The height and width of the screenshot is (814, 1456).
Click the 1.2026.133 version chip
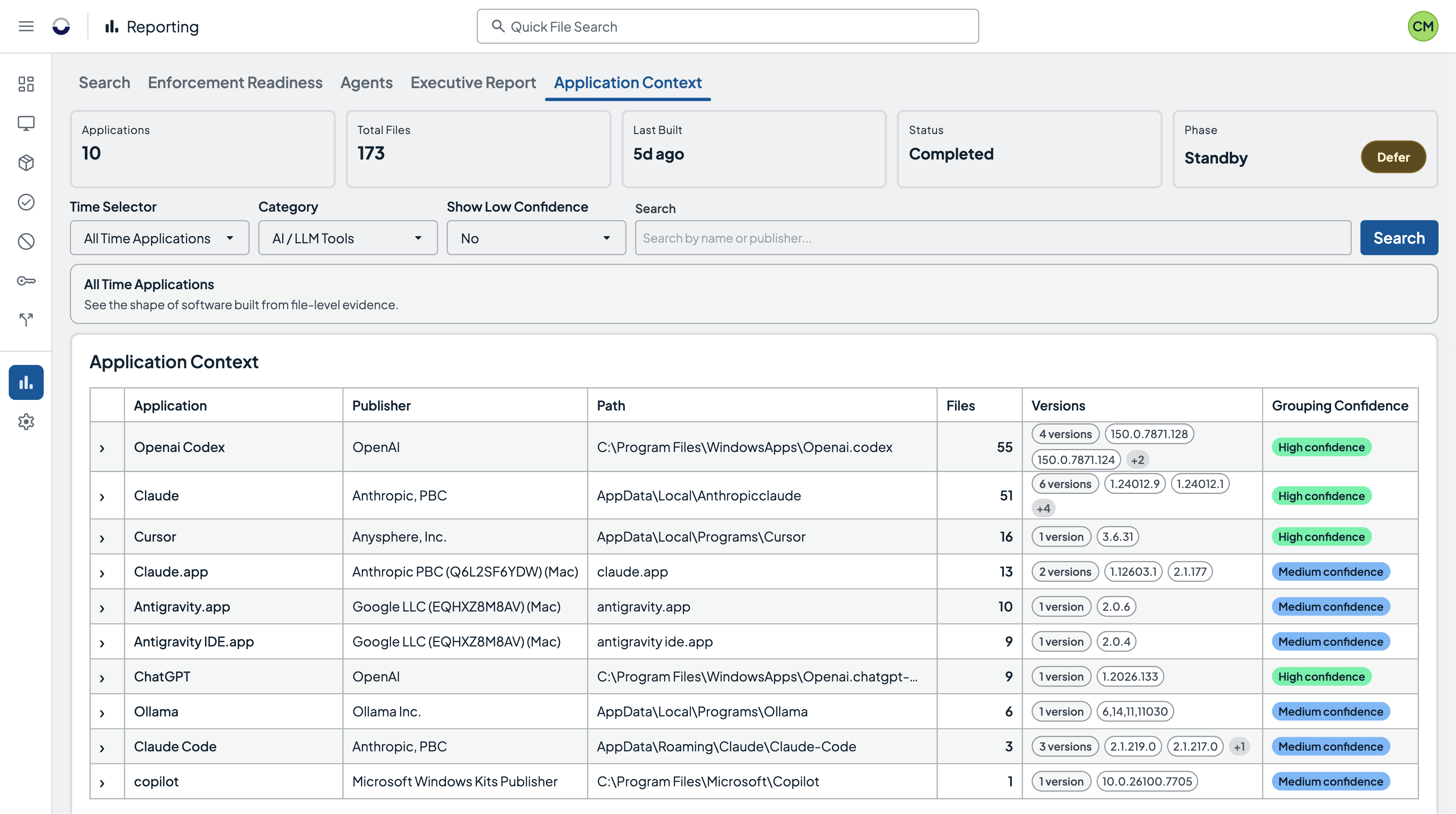click(x=1130, y=677)
